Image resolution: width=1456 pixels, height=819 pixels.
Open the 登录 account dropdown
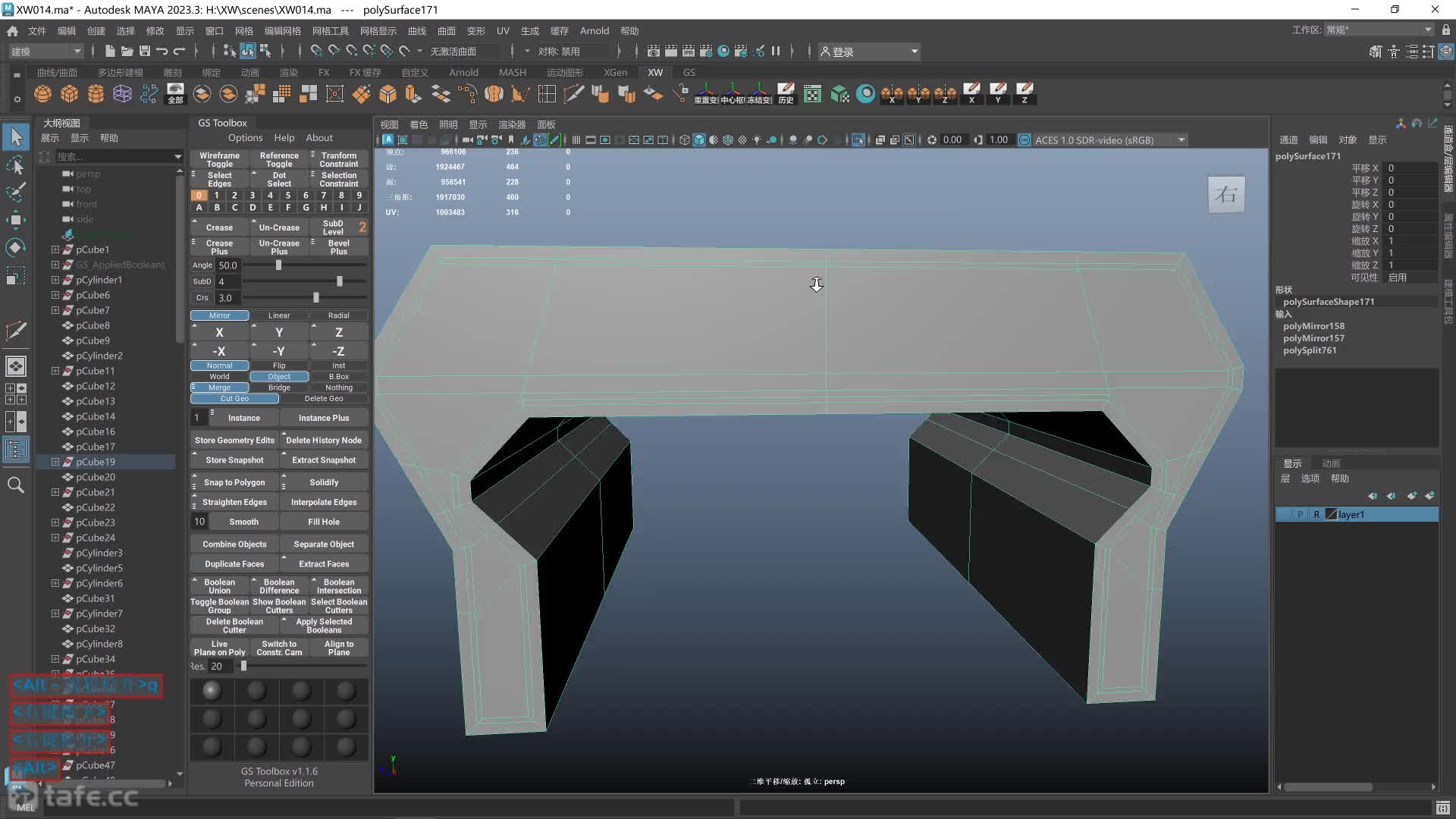(x=869, y=52)
